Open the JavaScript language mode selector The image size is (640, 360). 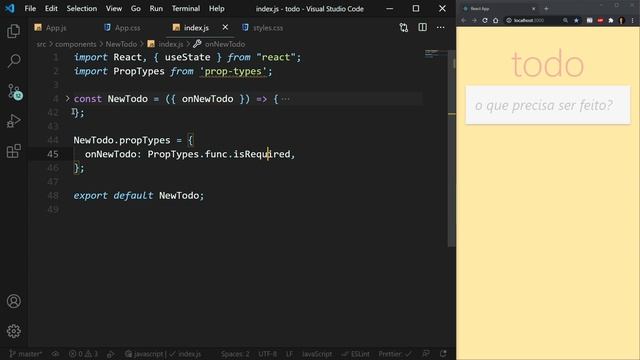point(317,354)
